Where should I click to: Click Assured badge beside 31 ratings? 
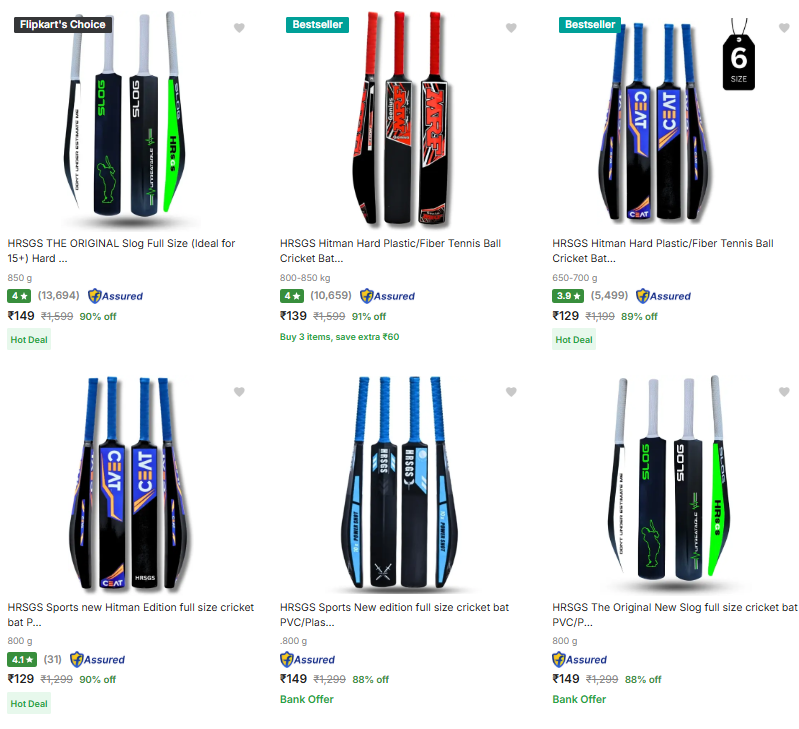pyautogui.click(x=97, y=660)
